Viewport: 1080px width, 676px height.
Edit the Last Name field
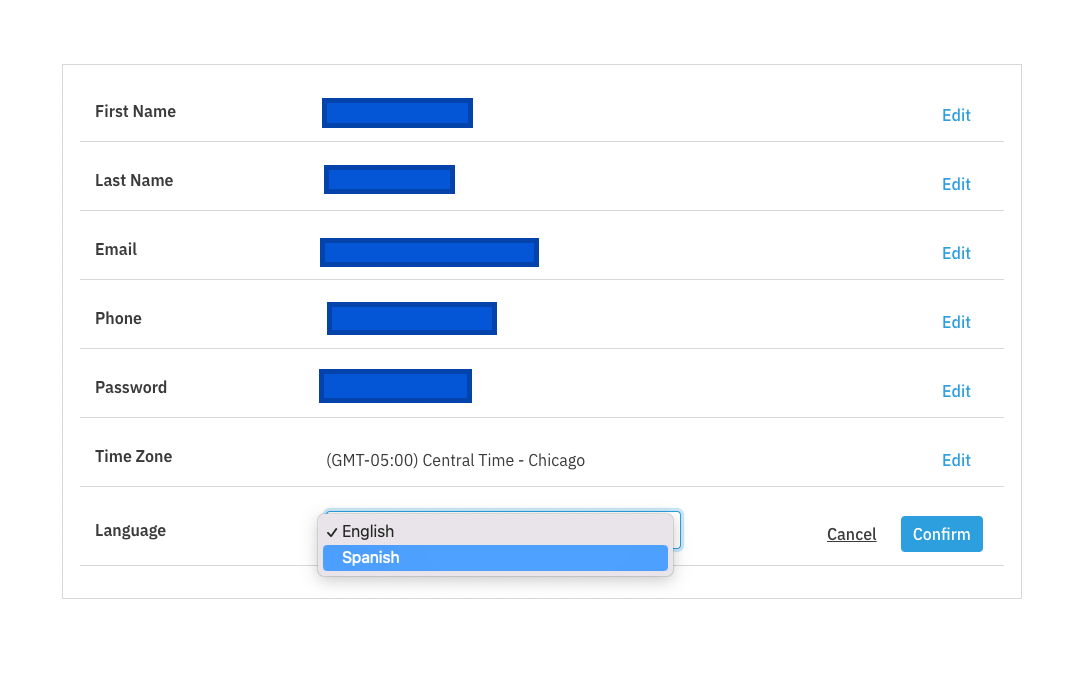click(956, 184)
